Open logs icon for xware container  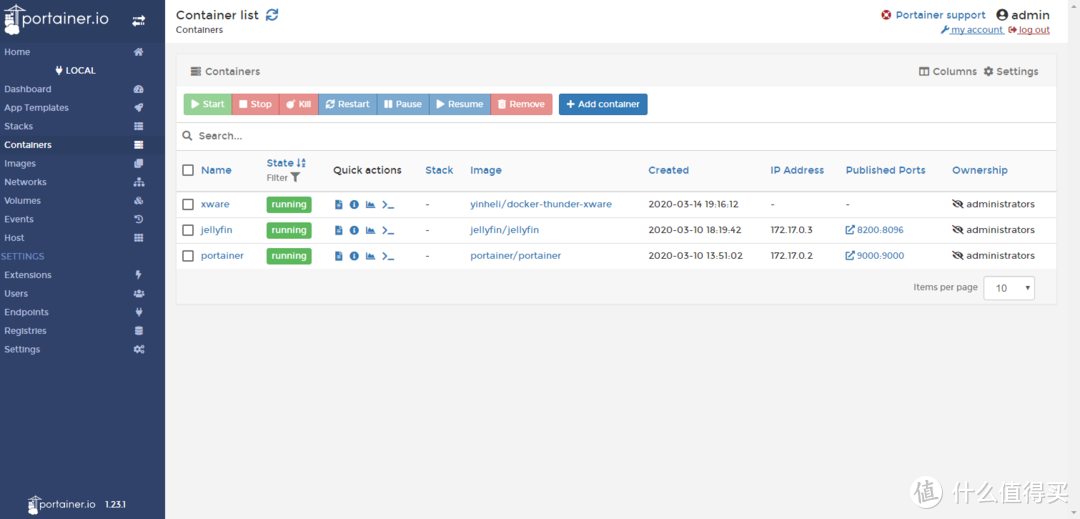338,204
